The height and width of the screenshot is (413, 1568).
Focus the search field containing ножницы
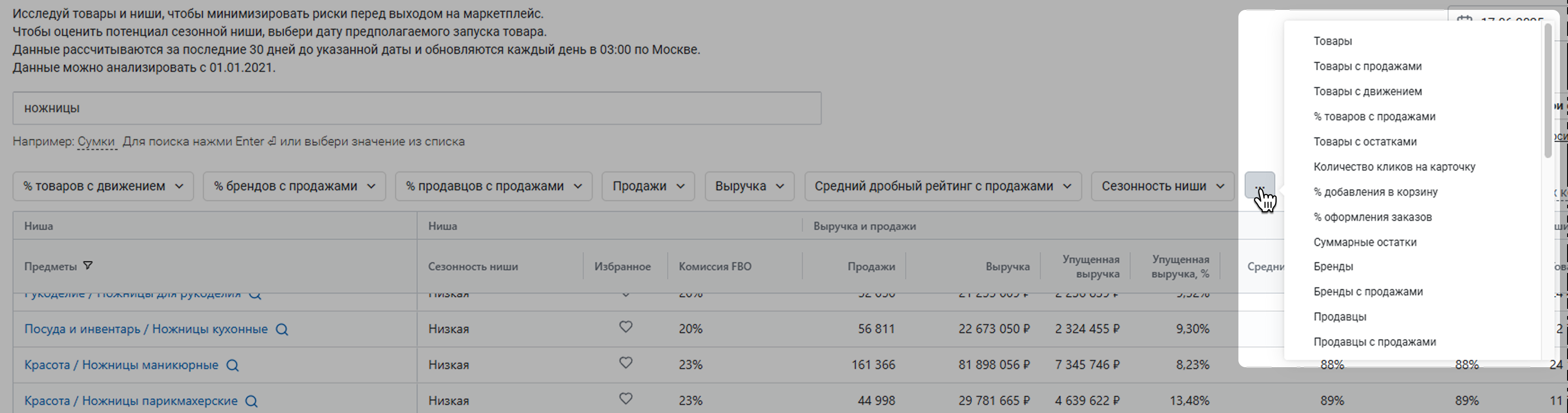[417, 108]
